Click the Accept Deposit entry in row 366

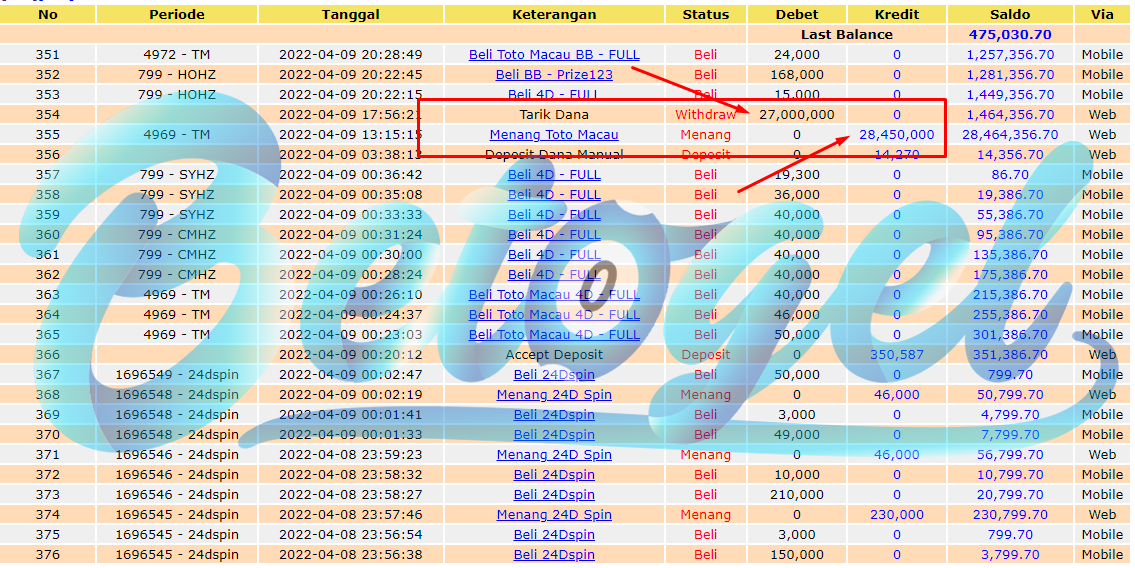(x=554, y=355)
